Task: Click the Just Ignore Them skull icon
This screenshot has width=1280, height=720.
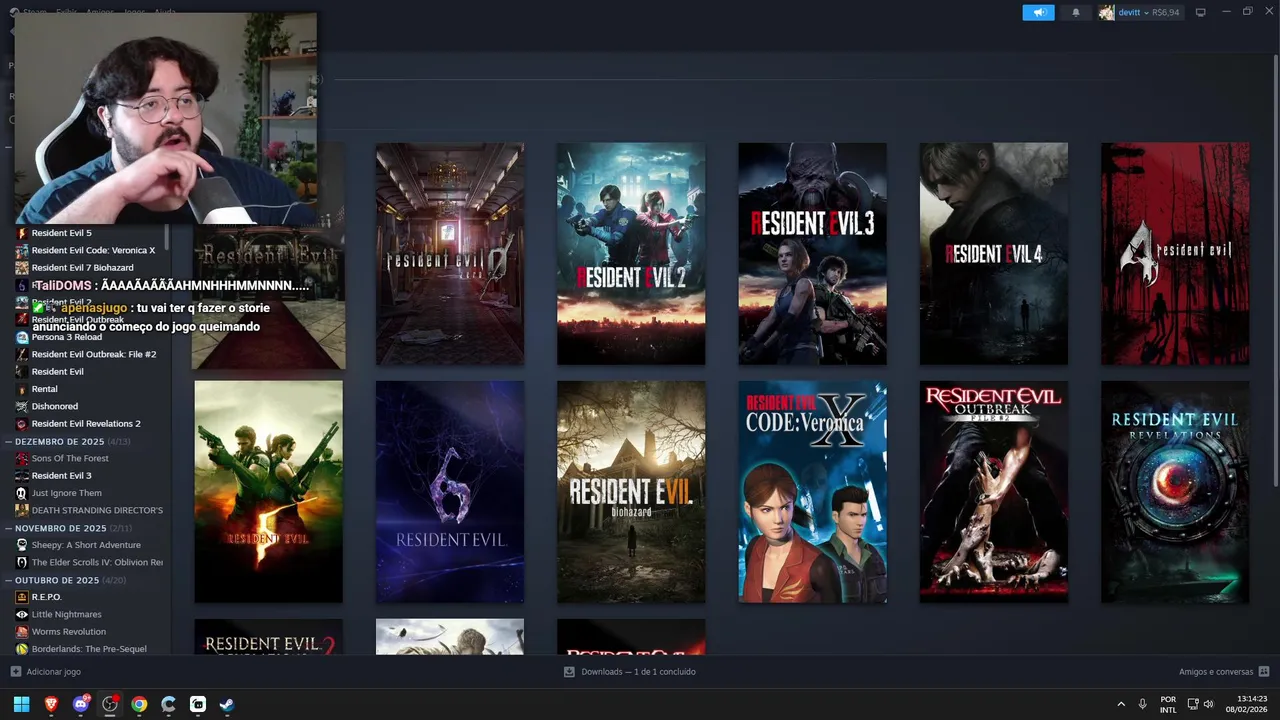Action: click(22, 493)
